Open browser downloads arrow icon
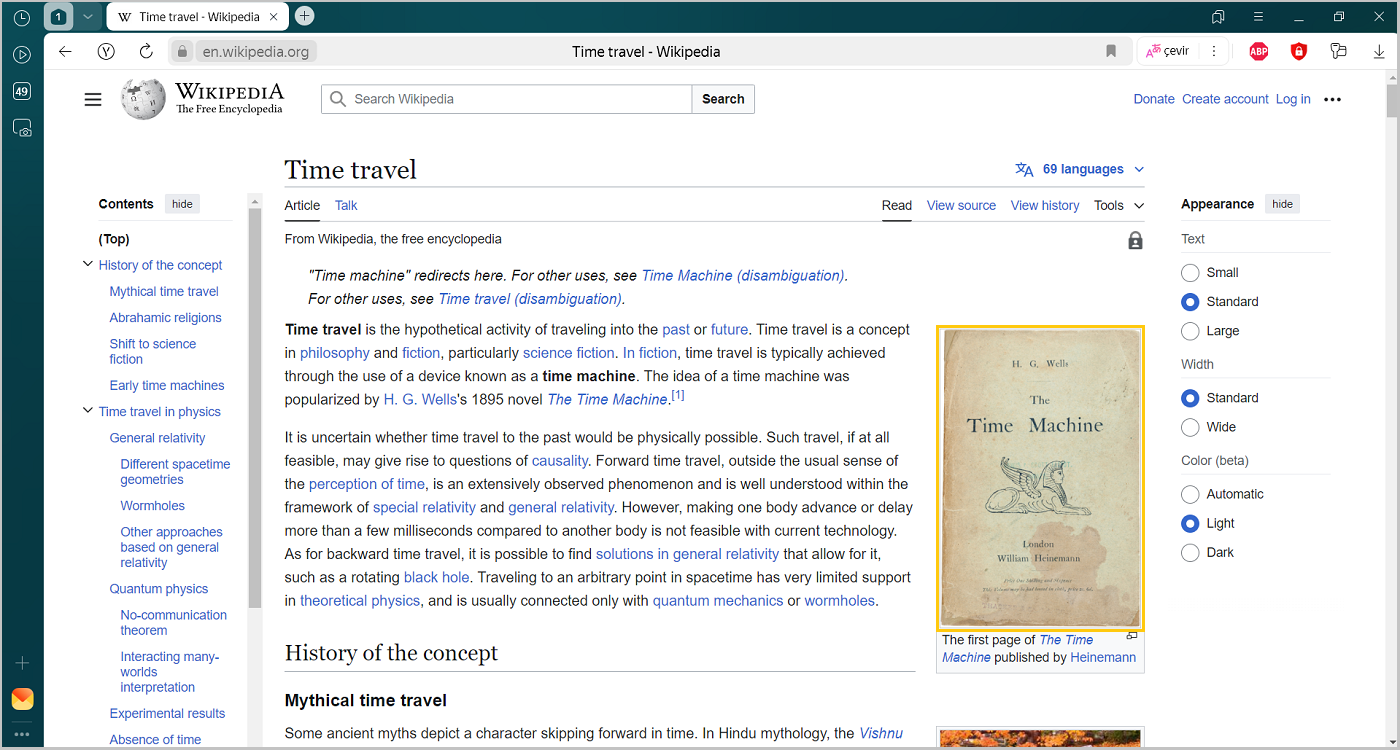This screenshot has height=750, width=1400. (x=1379, y=52)
